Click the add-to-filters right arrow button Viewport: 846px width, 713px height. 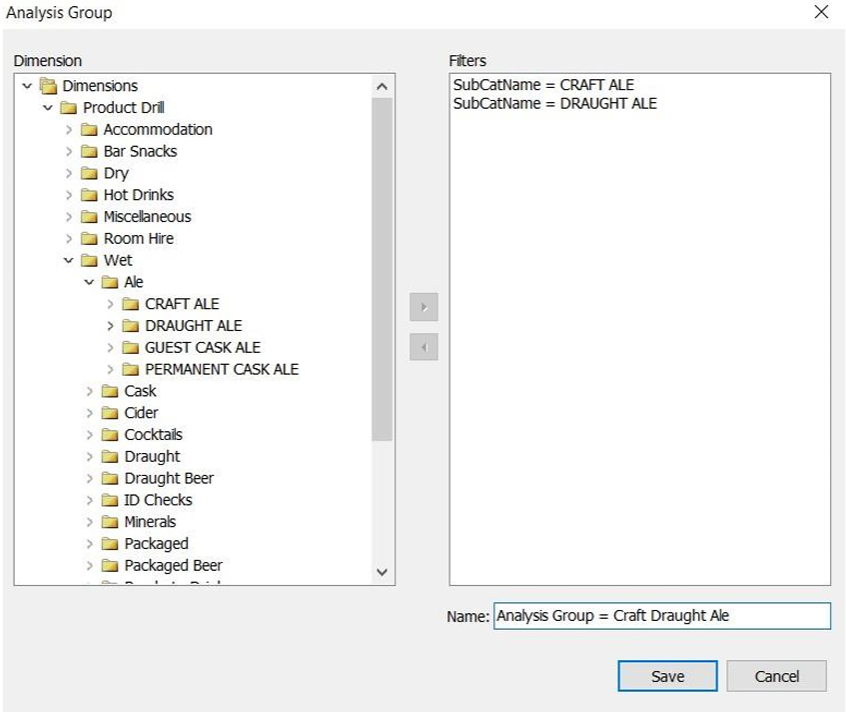coord(424,307)
